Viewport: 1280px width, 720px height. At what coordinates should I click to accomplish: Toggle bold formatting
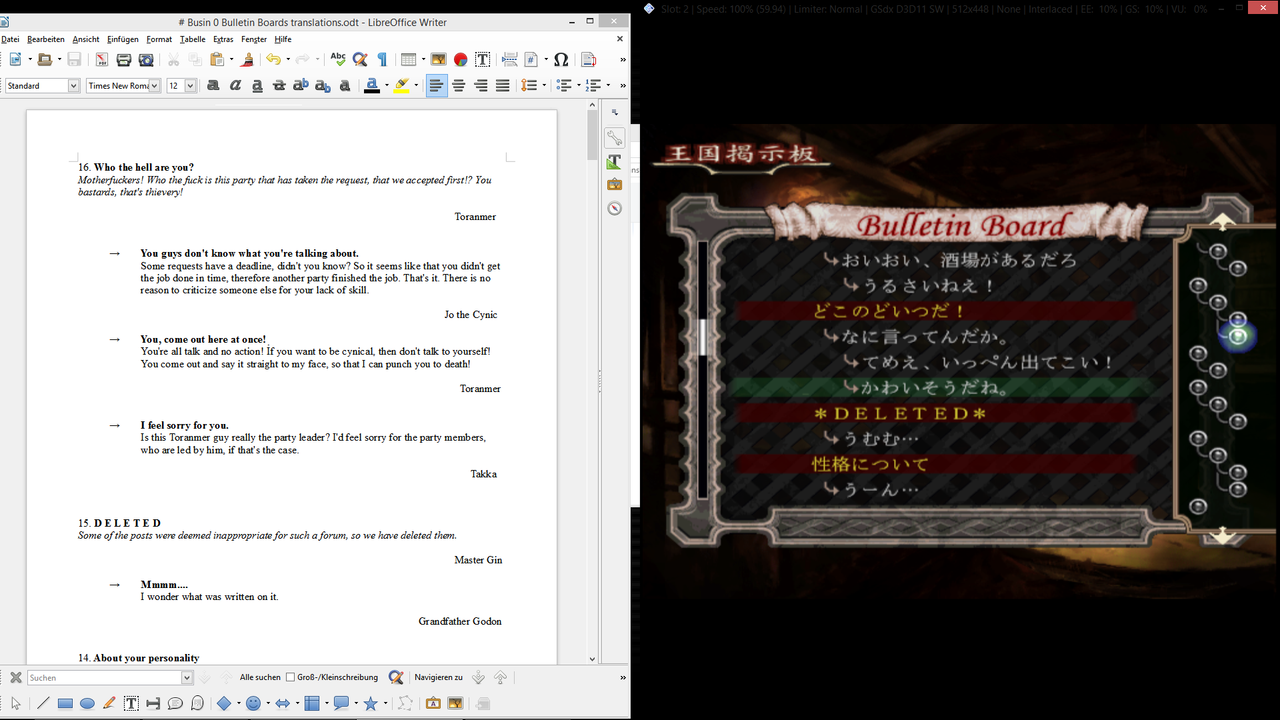(213, 86)
